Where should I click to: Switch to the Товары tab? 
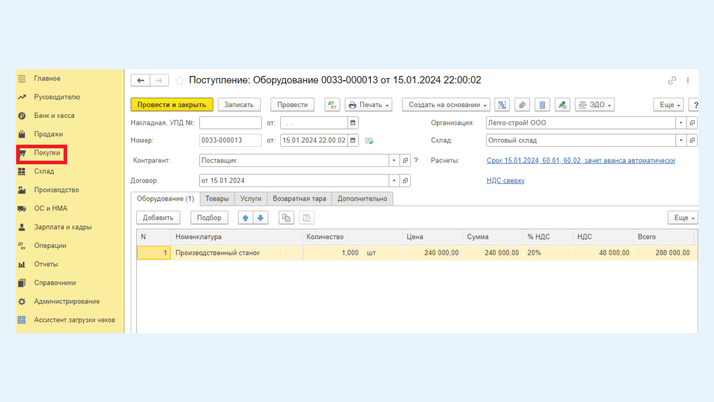point(217,199)
